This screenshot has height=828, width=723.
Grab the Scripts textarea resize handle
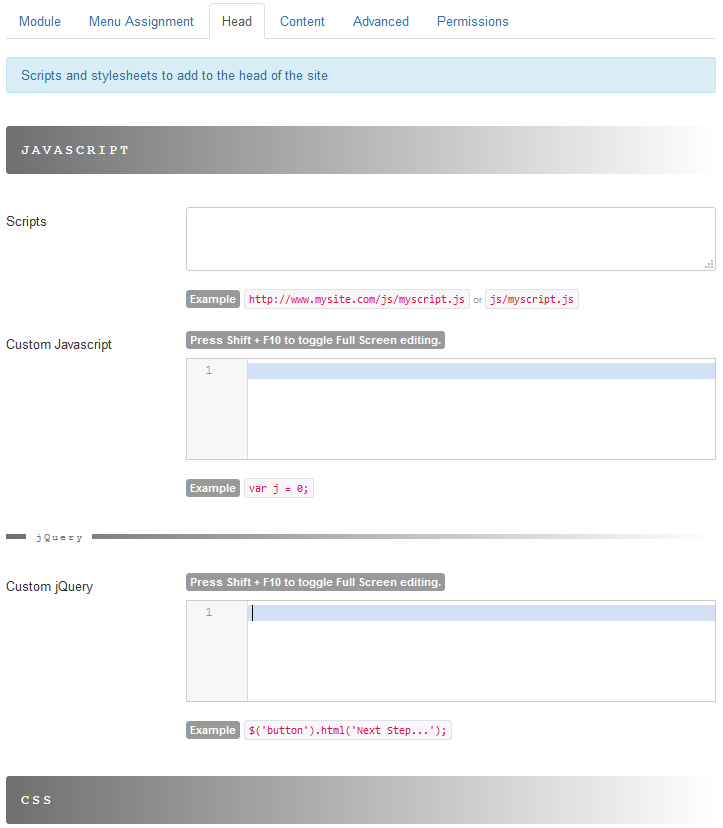pos(709,264)
